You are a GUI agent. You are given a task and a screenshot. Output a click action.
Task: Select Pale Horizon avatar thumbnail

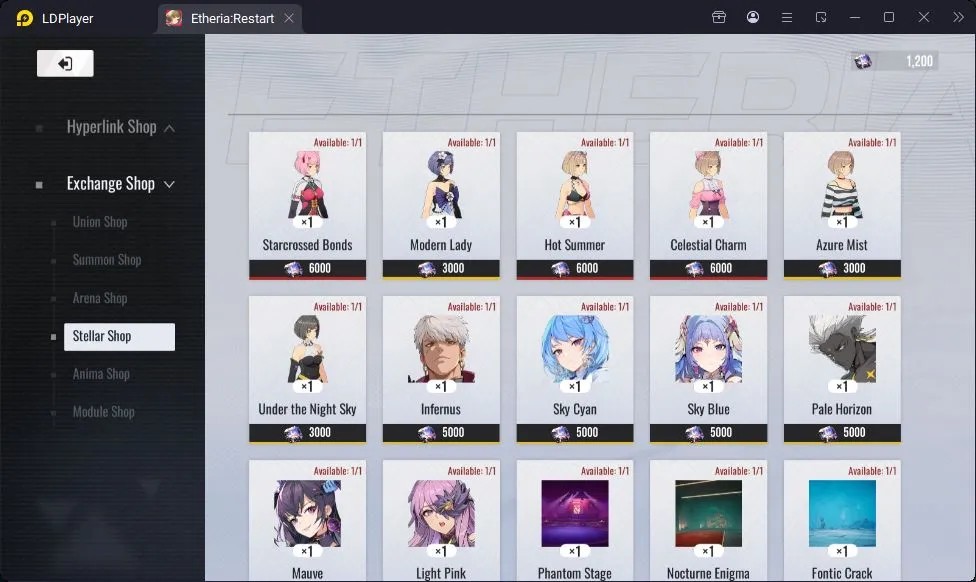(842, 349)
